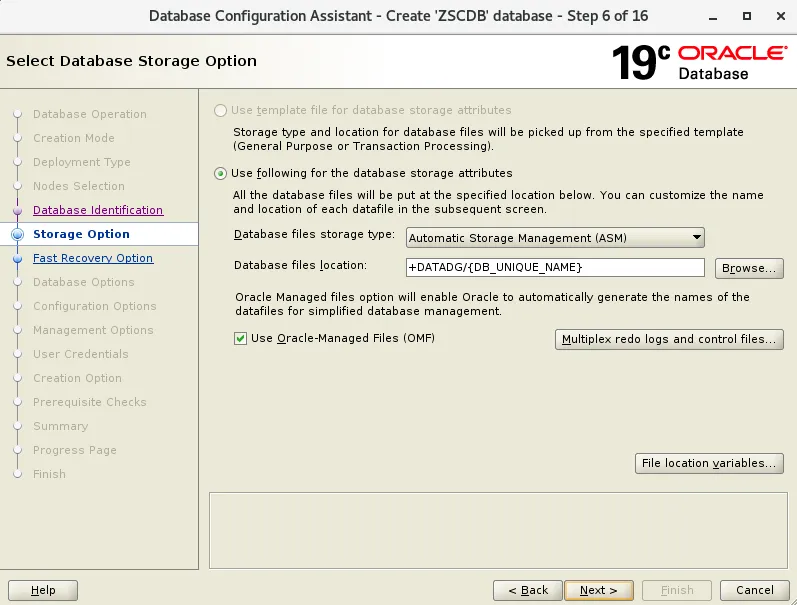
Task: Click the Configuration Options step label
Action: tap(95, 306)
